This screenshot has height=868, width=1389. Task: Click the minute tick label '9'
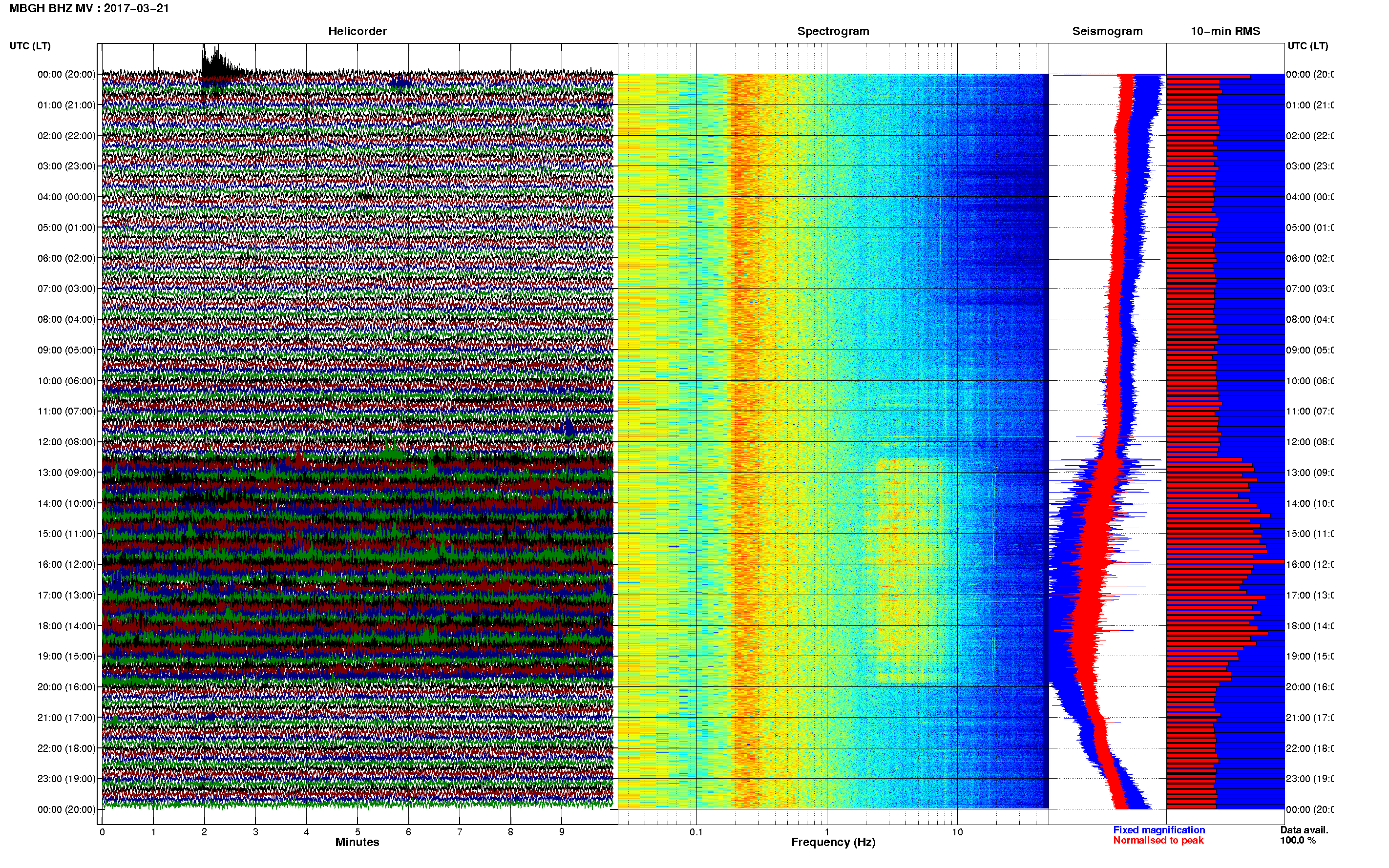click(x=562, y=832)
